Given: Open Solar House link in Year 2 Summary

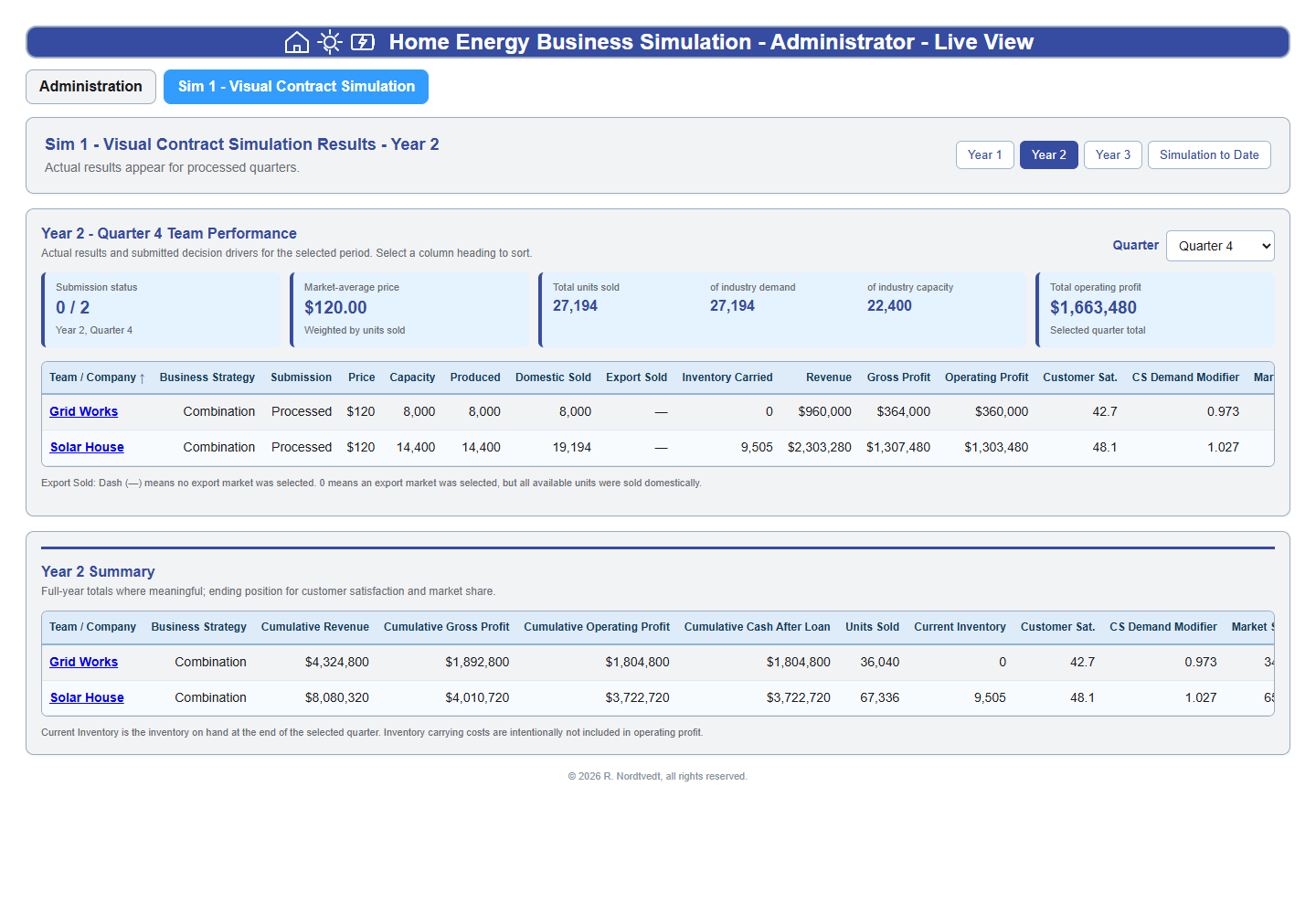Looking at the screenshot, I should click(x=87, y=698).
